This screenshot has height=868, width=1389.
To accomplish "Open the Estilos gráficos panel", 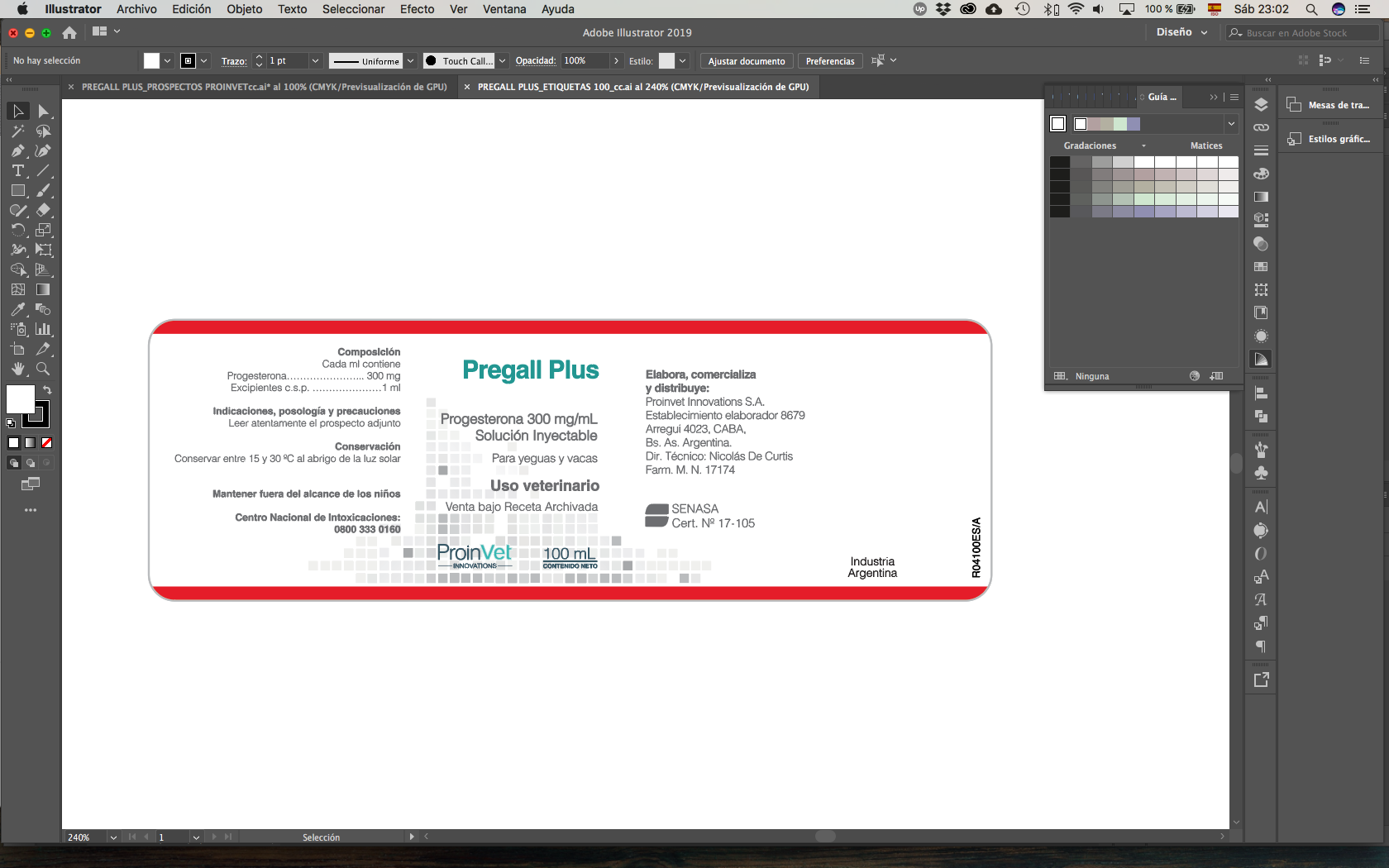I will 1329,139.
